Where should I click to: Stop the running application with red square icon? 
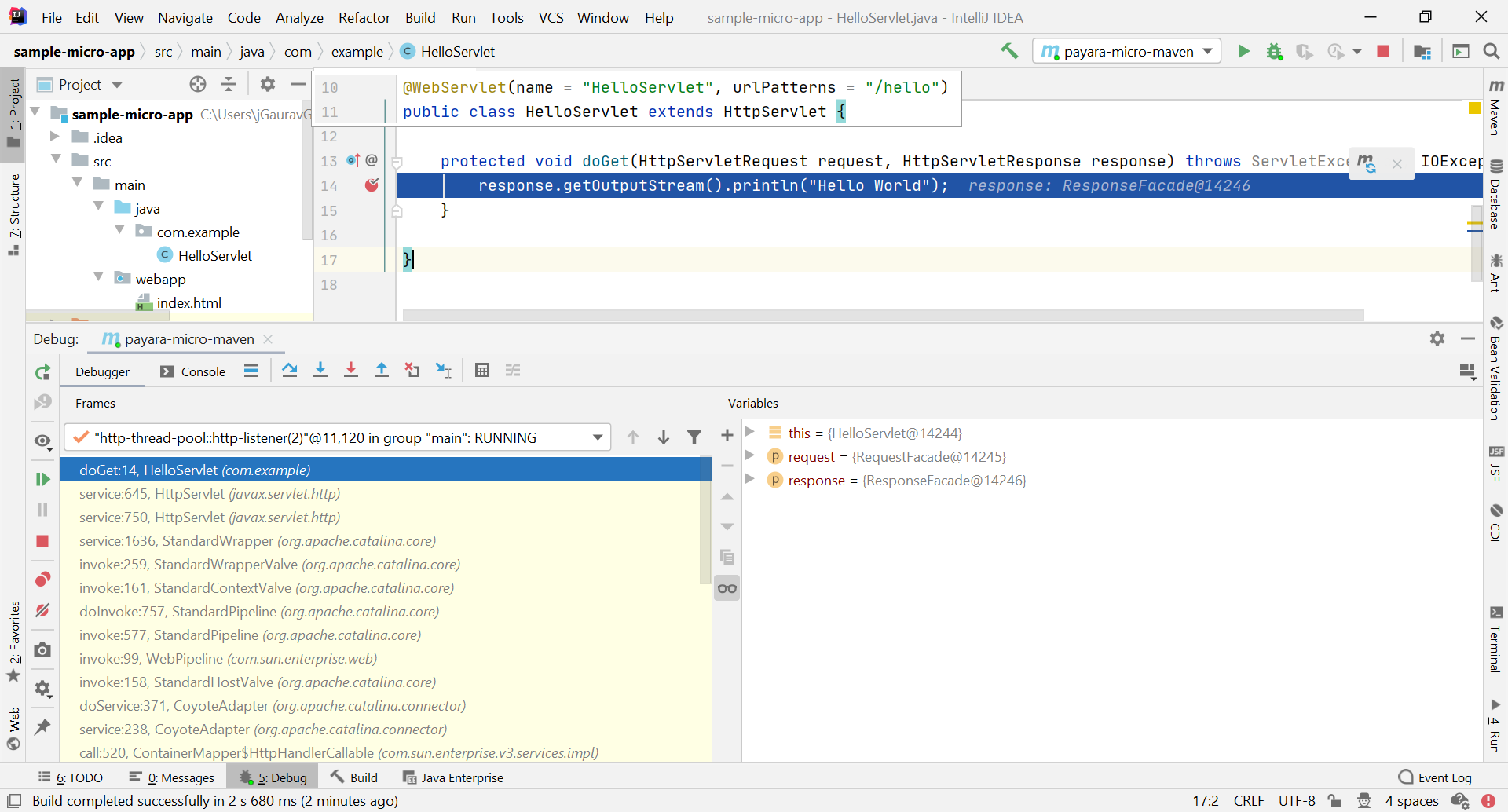(1383, 51)
